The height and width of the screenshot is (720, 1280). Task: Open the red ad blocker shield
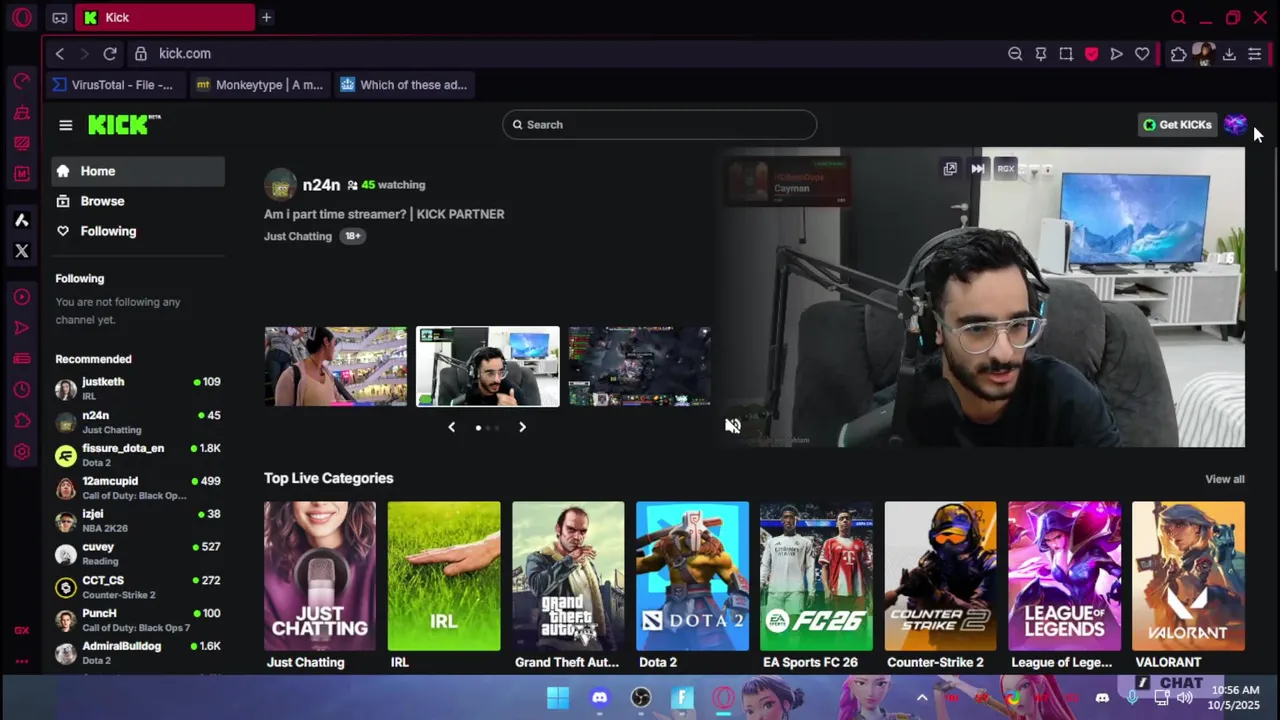(1091, 54)
